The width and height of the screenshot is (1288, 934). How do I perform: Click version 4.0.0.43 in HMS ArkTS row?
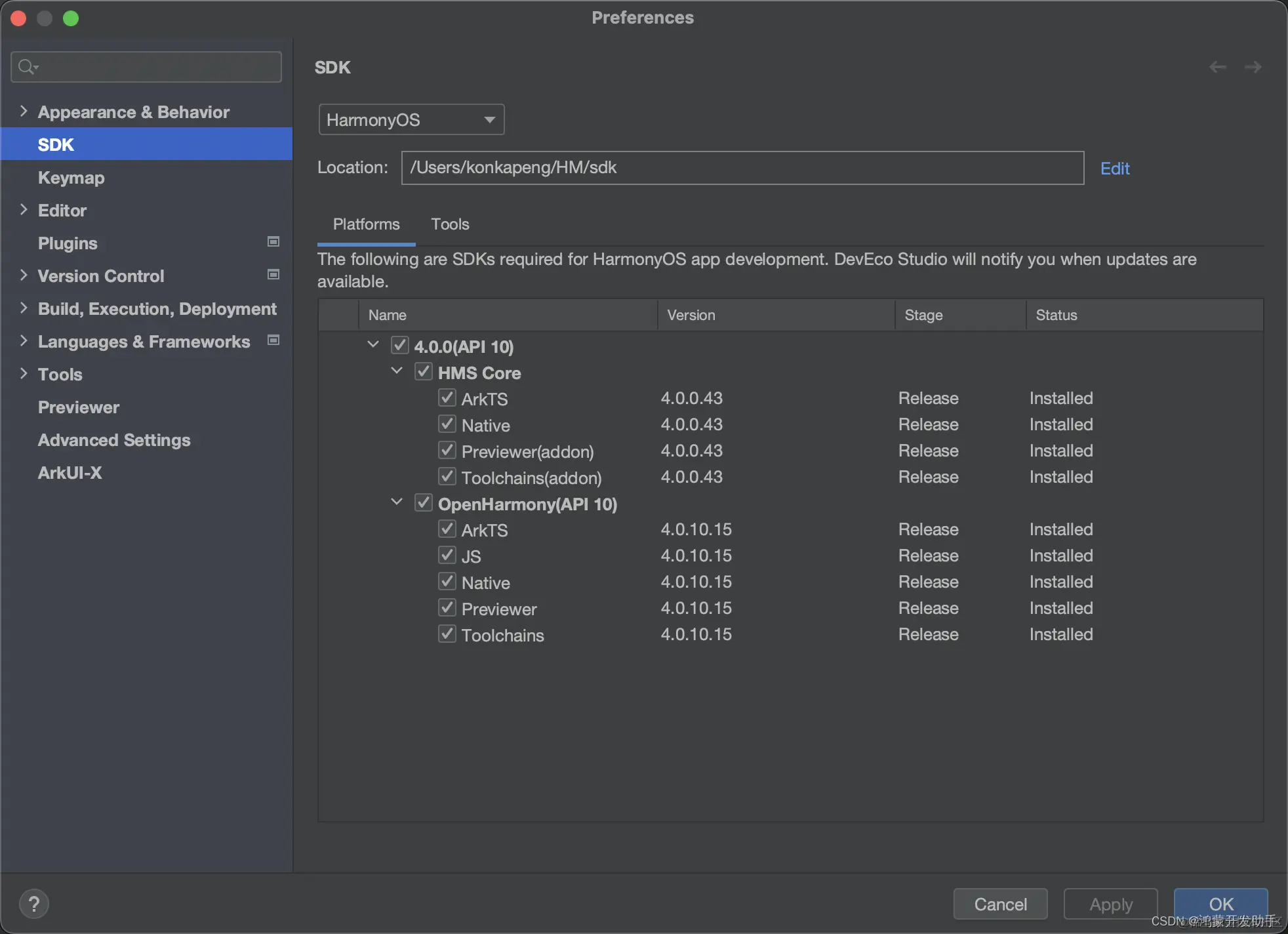[691, 398]
